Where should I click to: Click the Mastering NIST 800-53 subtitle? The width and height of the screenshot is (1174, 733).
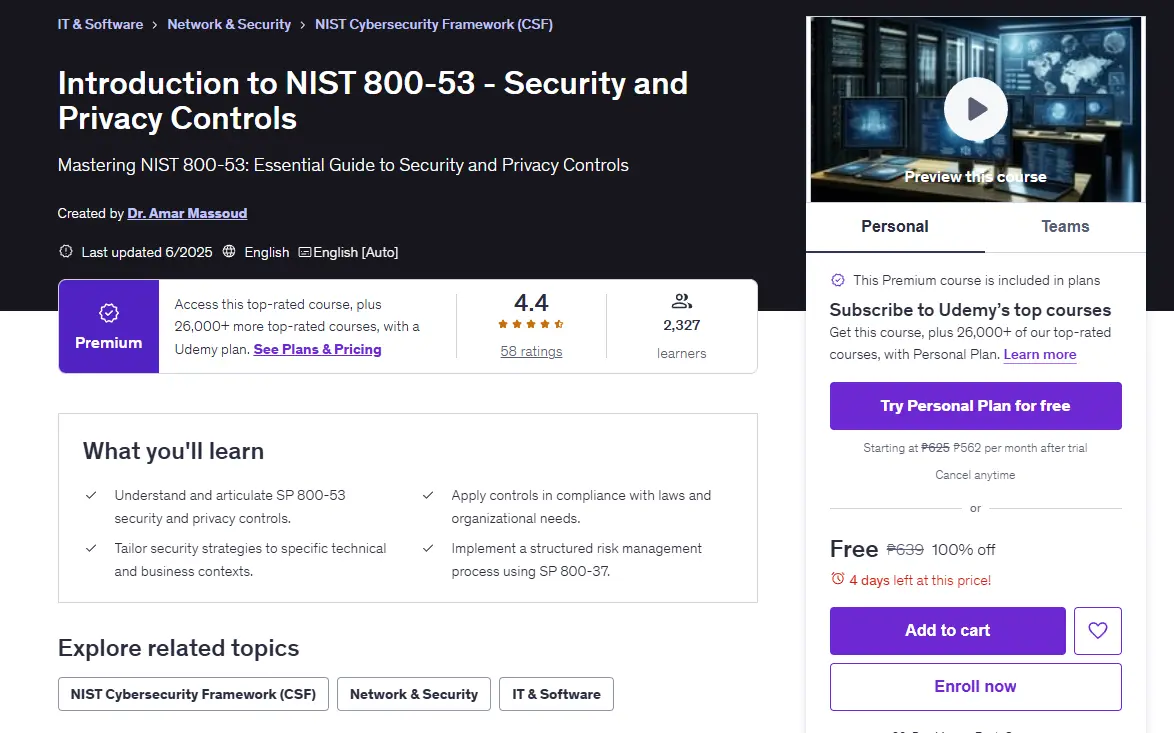(343, 165)
